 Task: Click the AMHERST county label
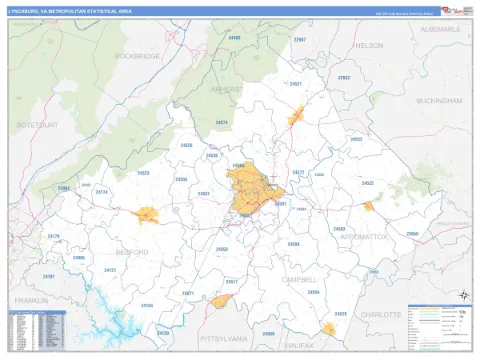227,89
